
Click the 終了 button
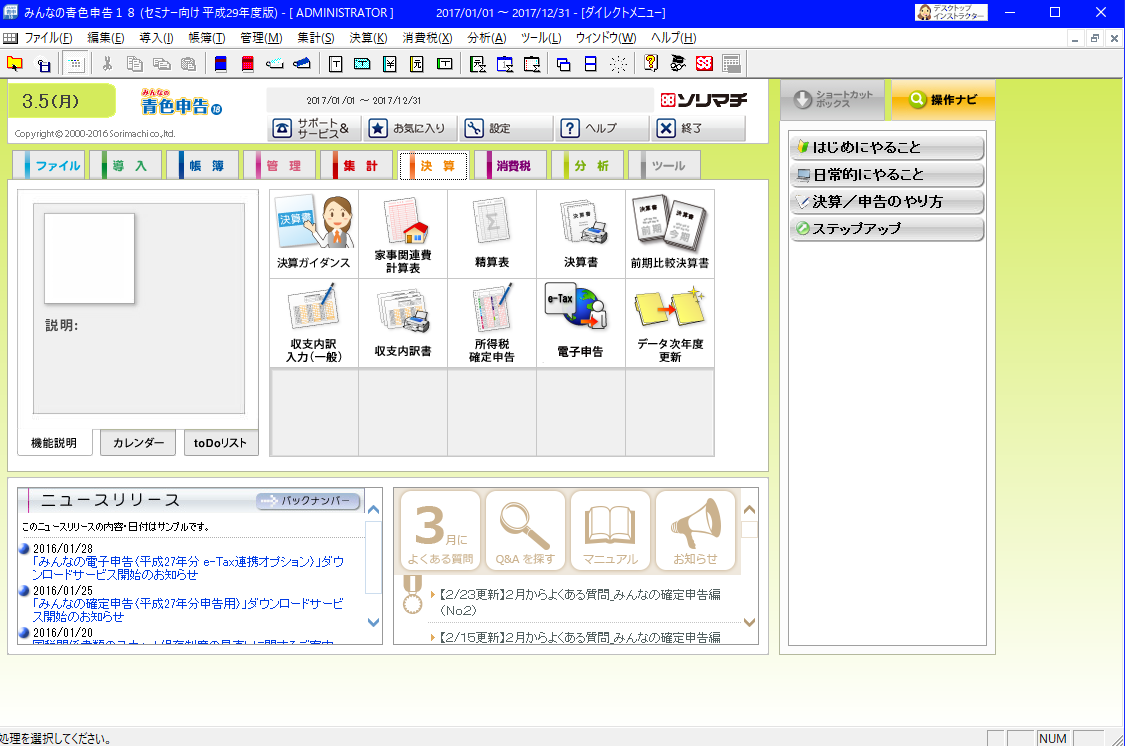coord(698,128)
